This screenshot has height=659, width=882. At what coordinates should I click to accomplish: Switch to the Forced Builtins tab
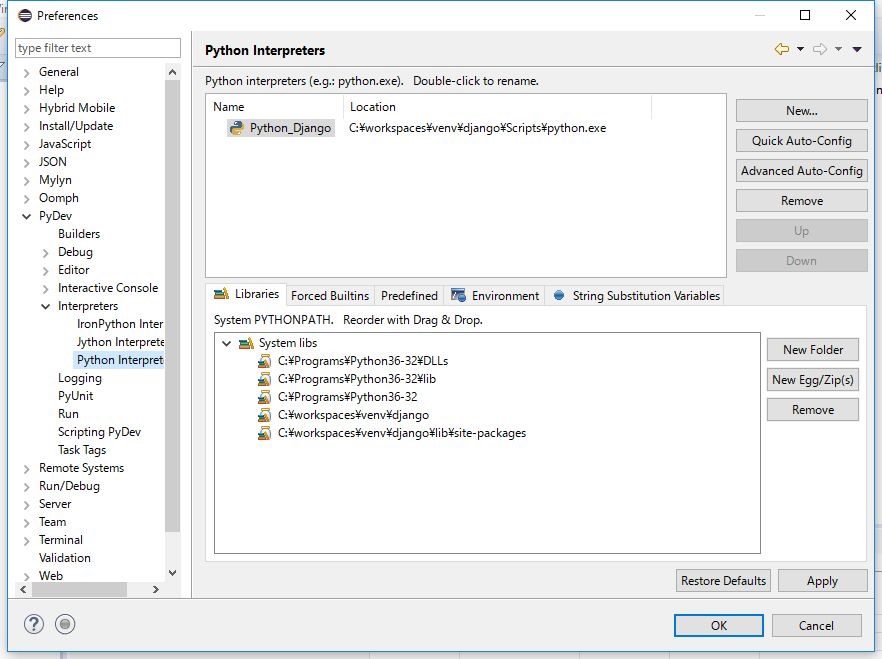tap(329, 295)
